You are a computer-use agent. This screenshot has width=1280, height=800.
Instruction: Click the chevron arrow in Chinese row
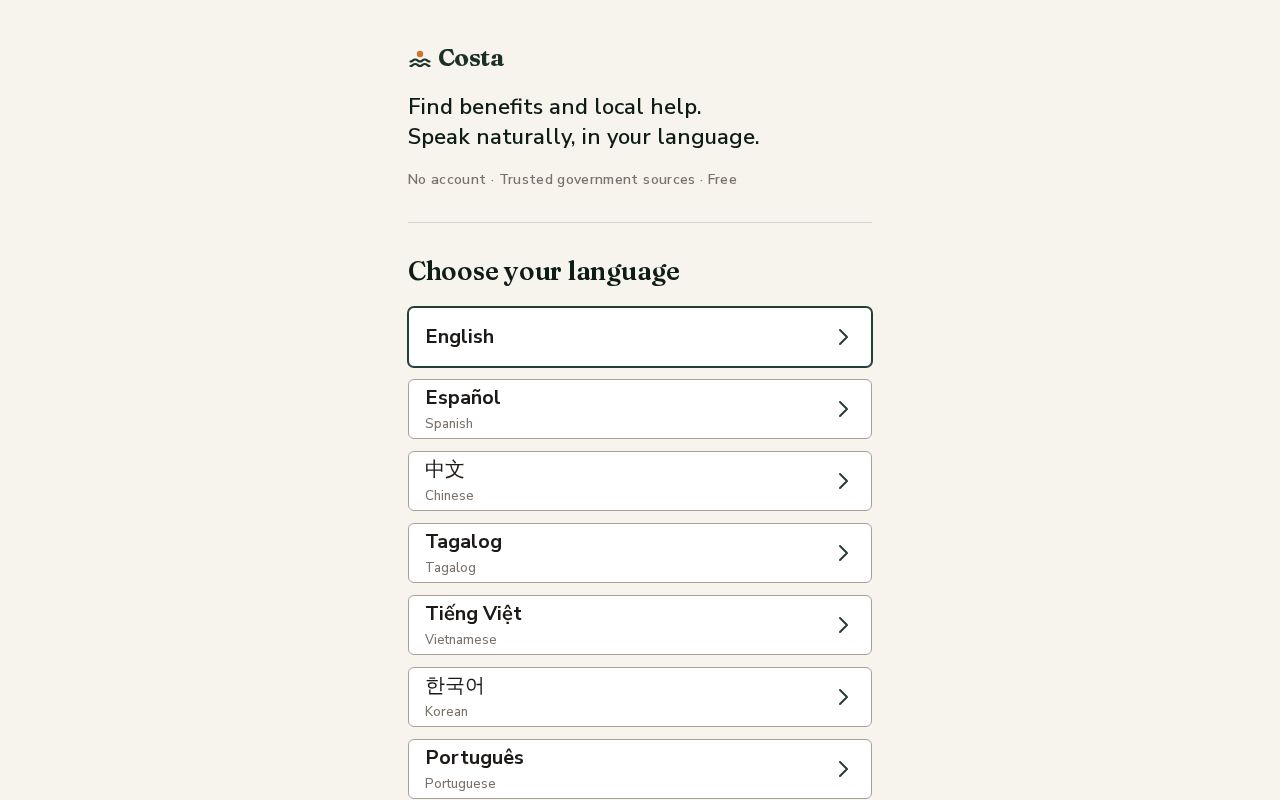point(843,481)
